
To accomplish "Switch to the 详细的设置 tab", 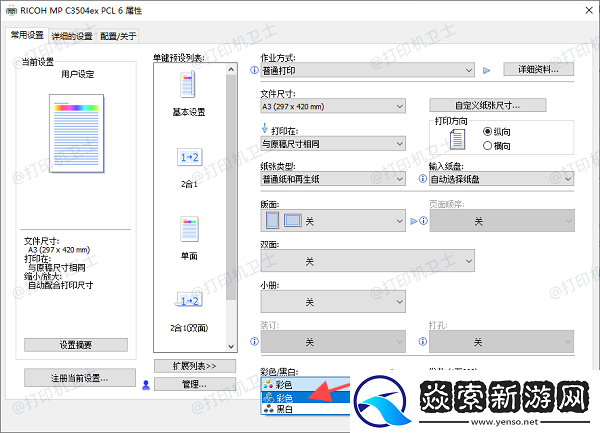I will 72,36.
